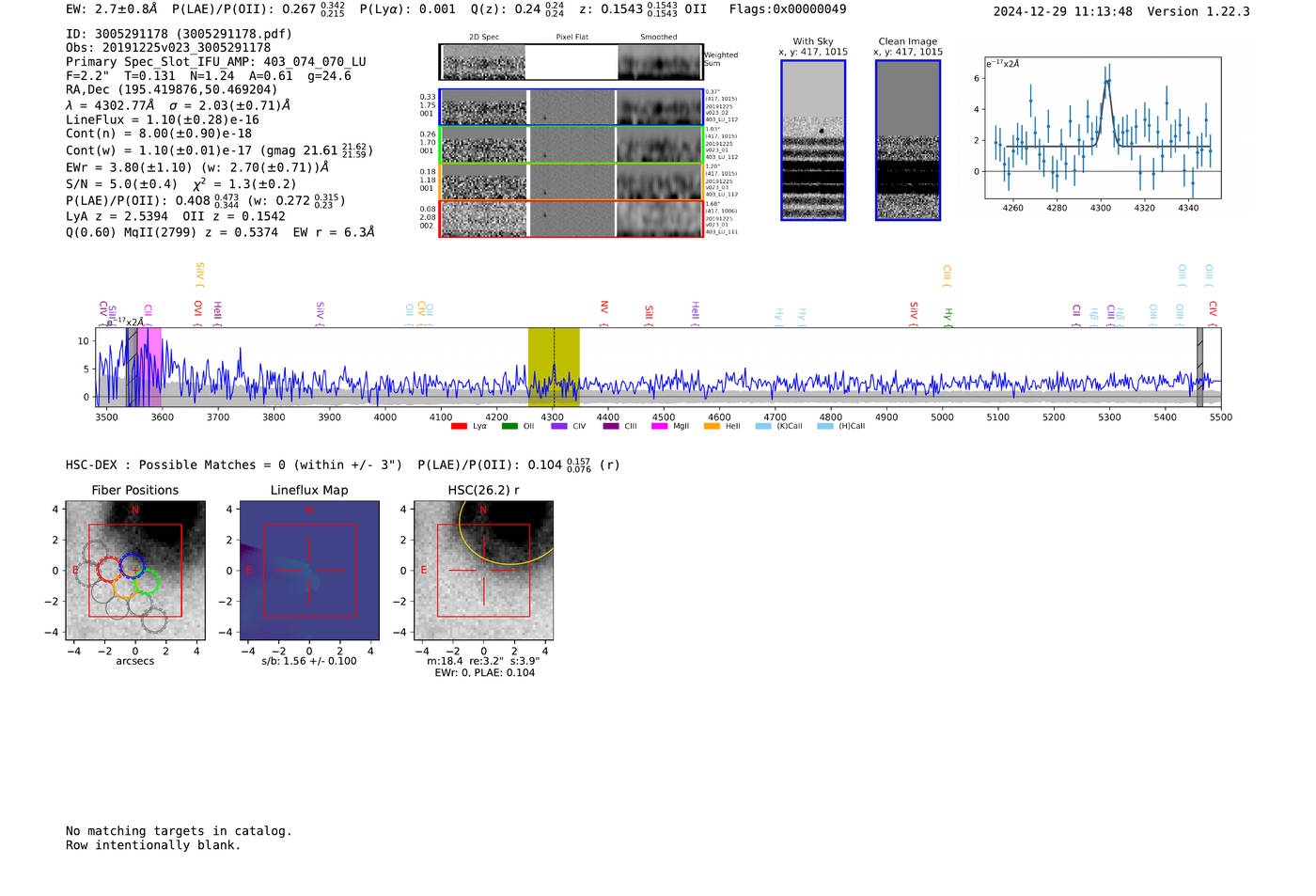
Task: Click the 'Smoothed' column header
Action: (x=658, y=38)
